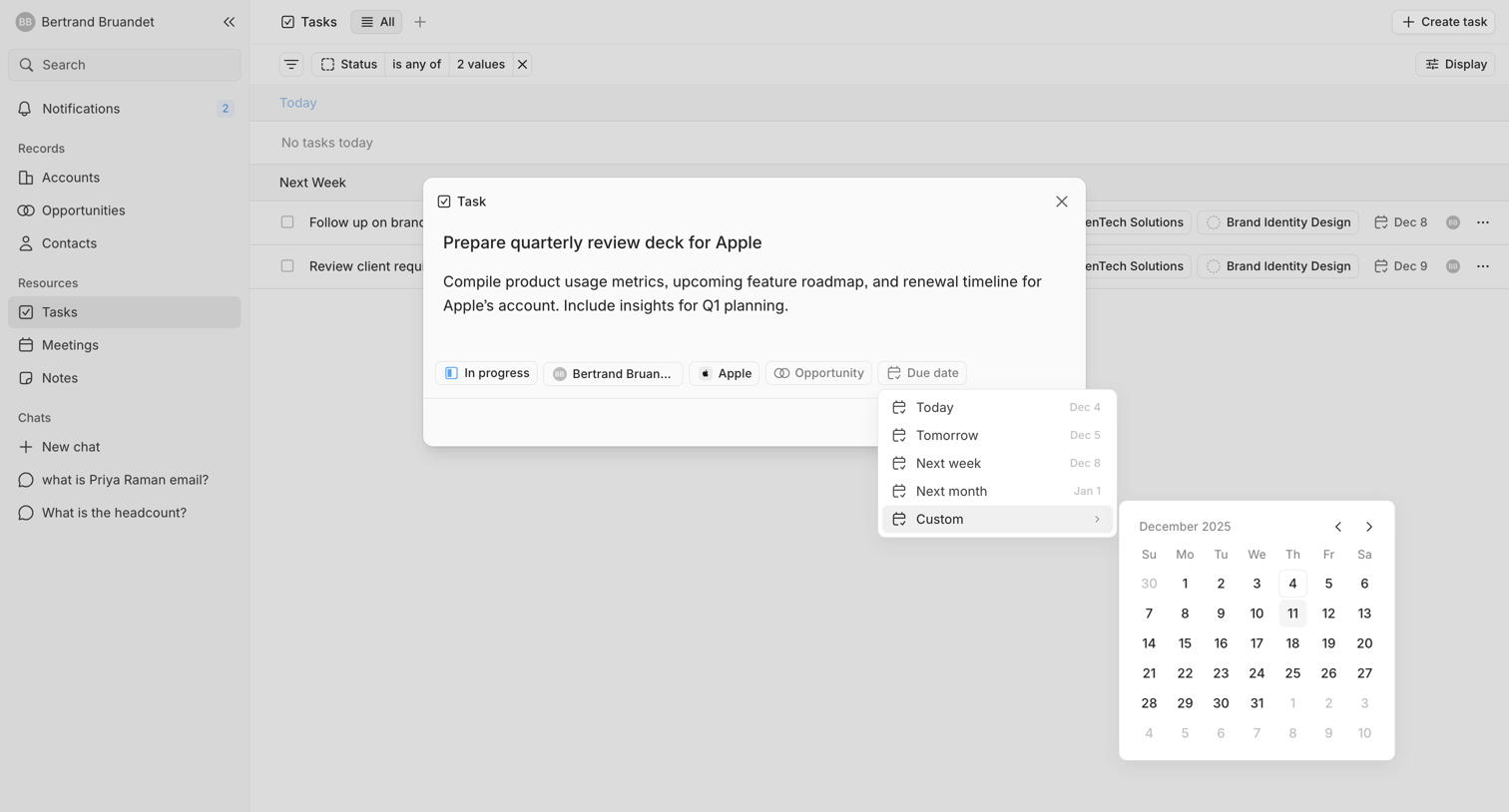Click the Status filter chip
The height and width of the screenshot is (812, 1509).
coord(348,64)
